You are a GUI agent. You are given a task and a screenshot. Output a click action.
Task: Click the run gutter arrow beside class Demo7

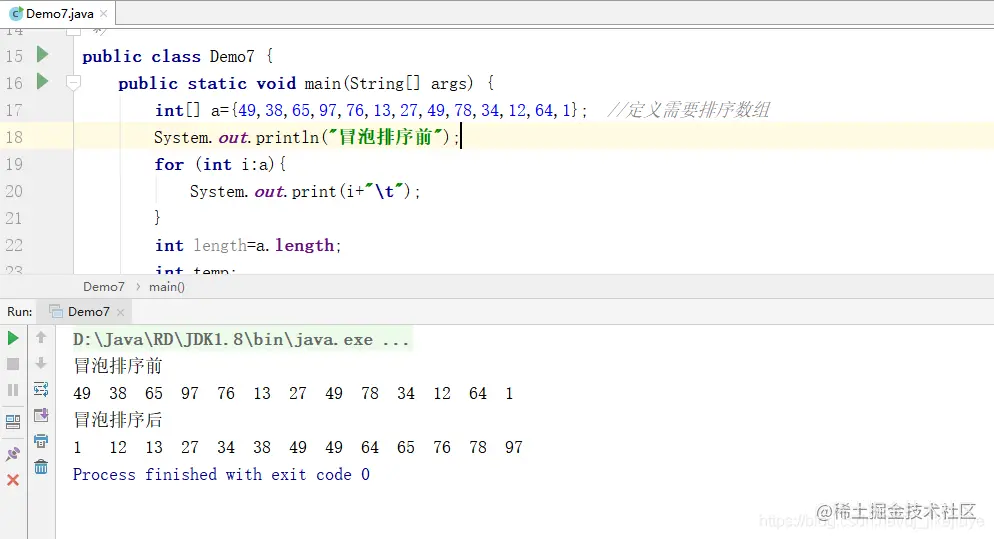[x=42, y=55]
